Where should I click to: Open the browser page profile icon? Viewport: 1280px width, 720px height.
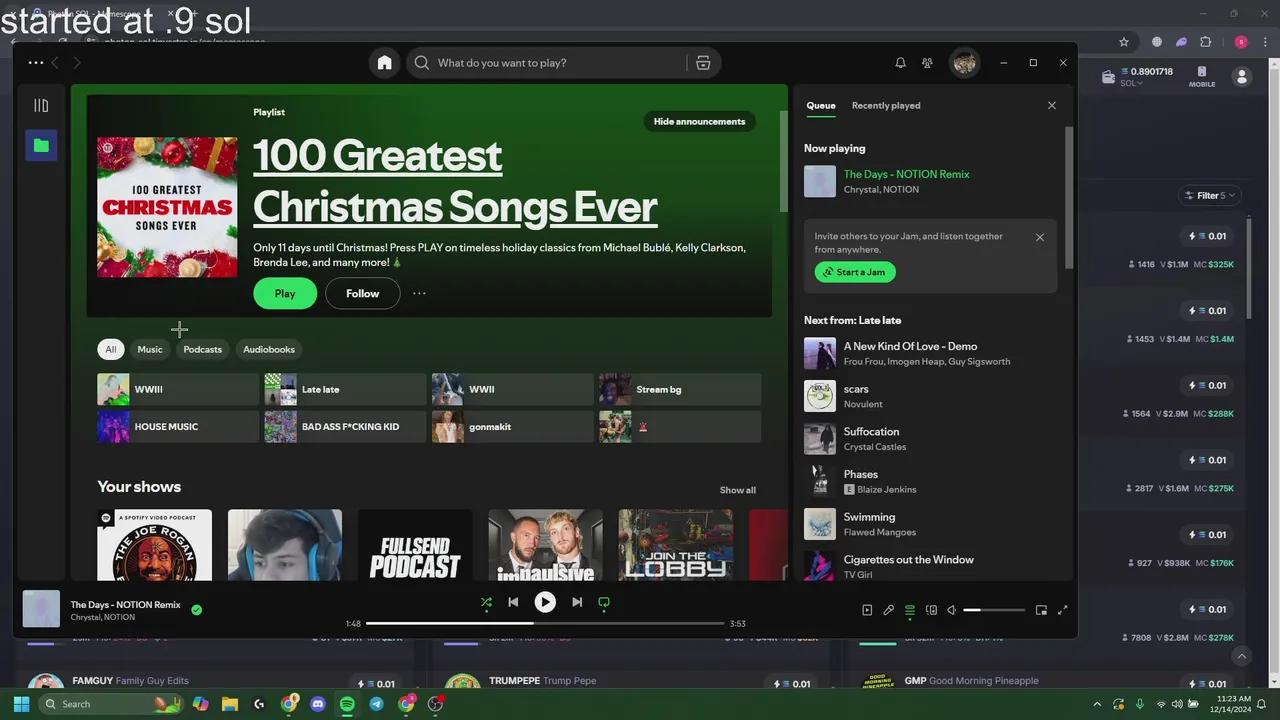pos(1242,77)
